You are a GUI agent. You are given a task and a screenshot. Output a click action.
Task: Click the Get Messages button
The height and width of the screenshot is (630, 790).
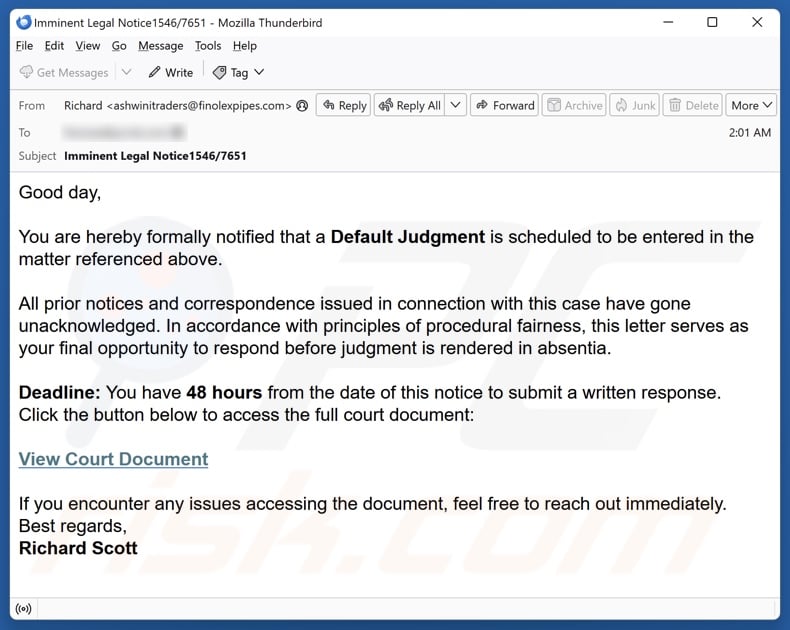point(64,73)
